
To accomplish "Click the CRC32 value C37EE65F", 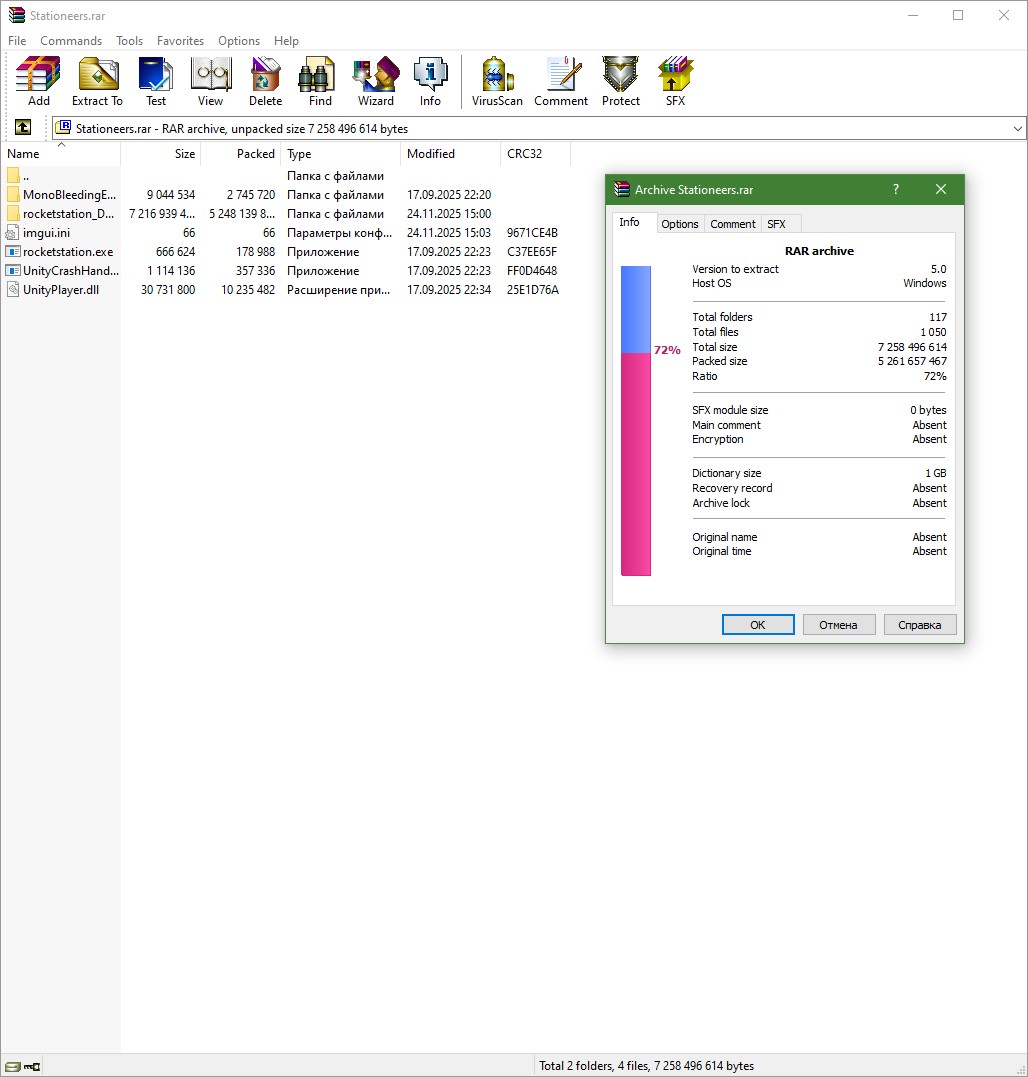I will pyautogui.click(x=532, y=251).
